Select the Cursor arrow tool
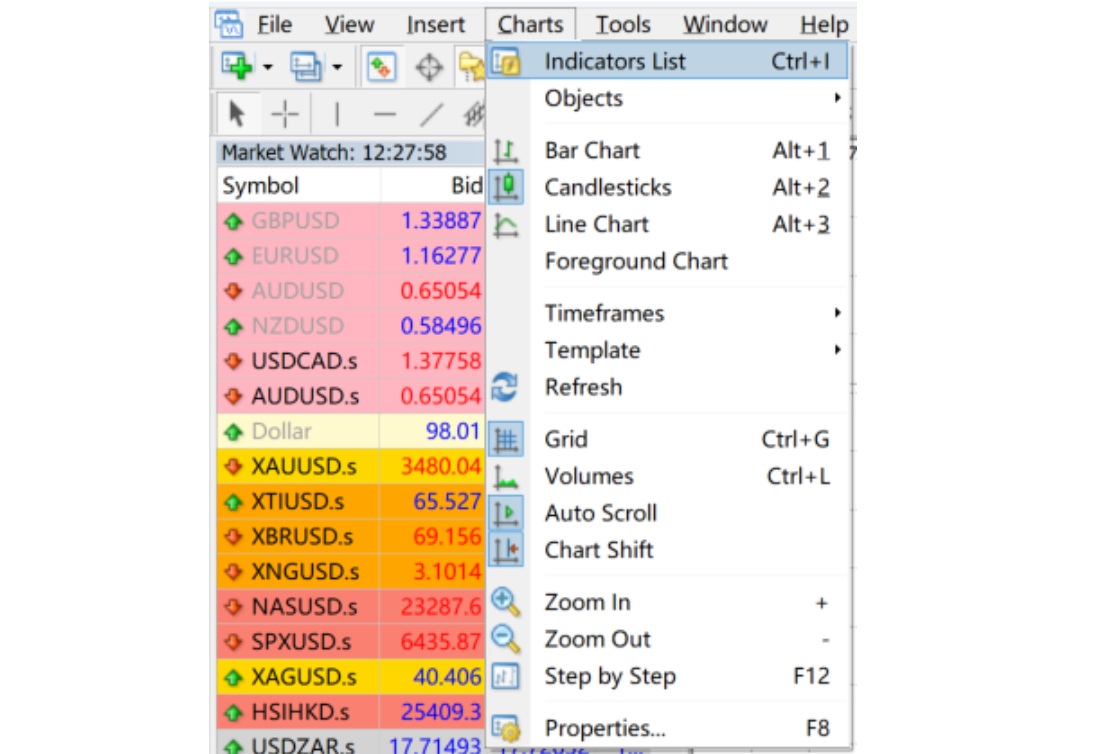1102x754 pixels. coord(237,113)
